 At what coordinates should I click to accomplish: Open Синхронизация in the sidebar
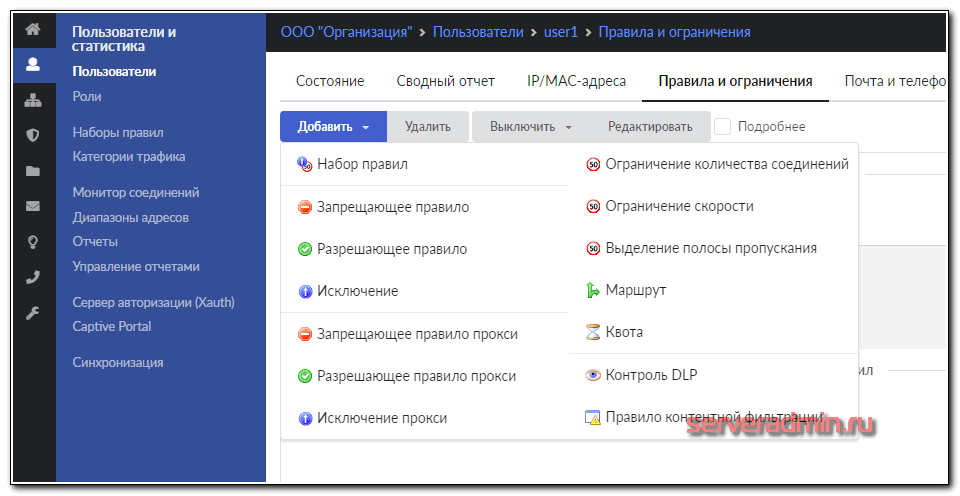tap(118, 362)
